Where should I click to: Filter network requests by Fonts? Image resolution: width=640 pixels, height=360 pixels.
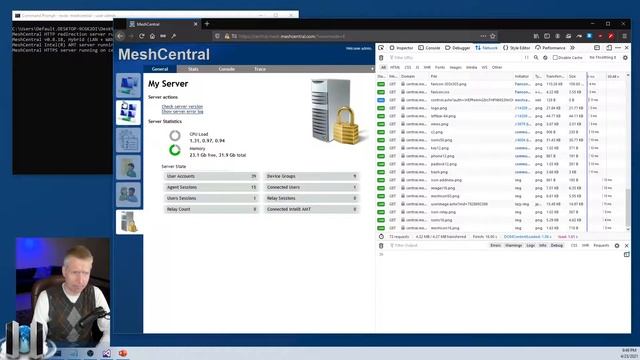(440, 67)
